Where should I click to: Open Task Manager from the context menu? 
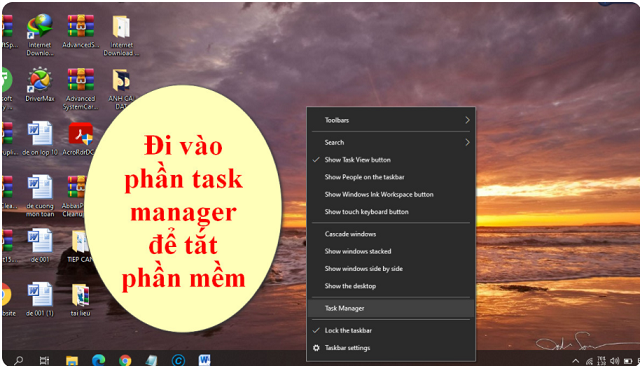click(391, 308)
